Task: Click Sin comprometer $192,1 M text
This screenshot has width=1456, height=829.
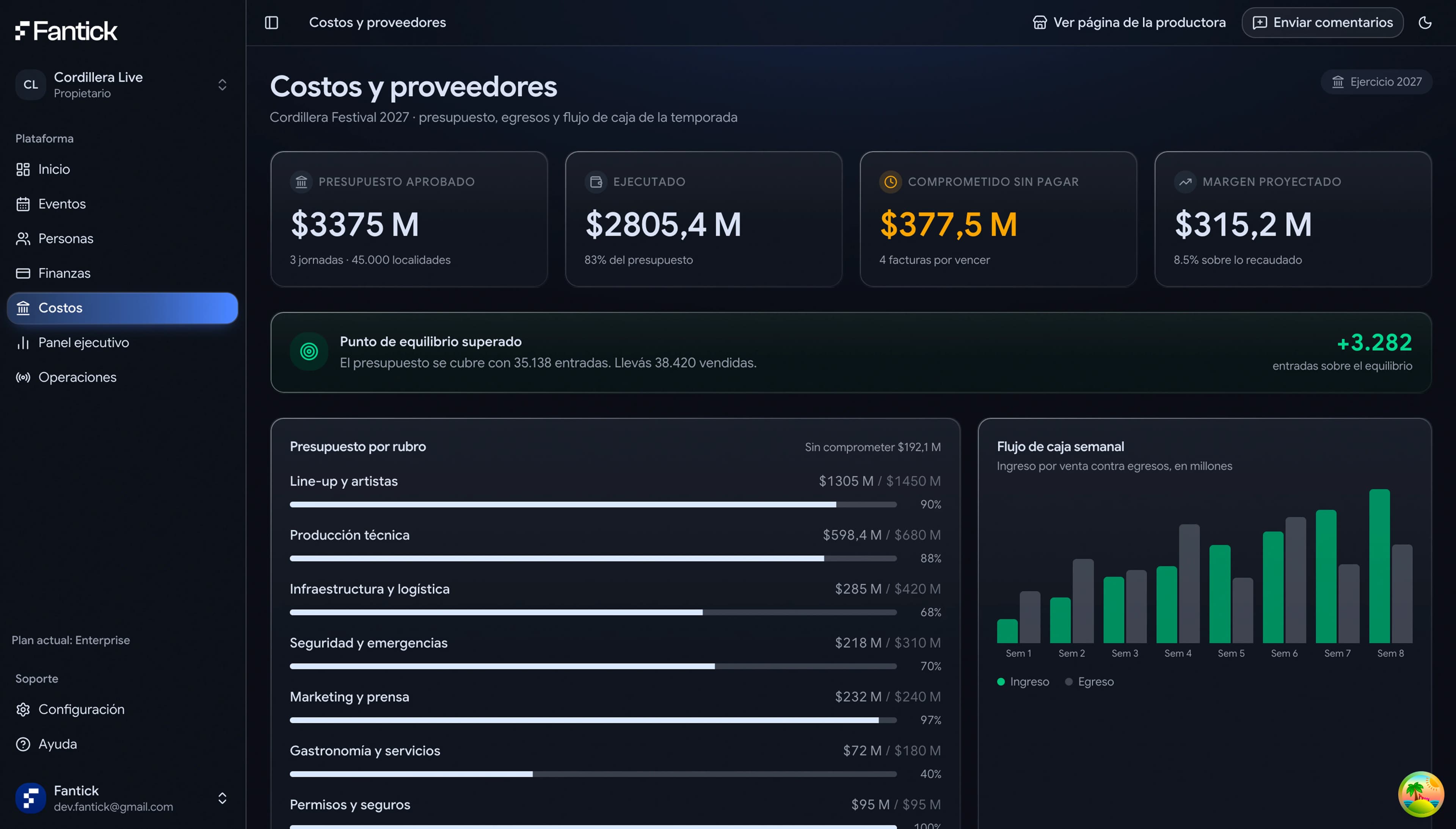Action: pyautogui.click(x=873, y=448)
